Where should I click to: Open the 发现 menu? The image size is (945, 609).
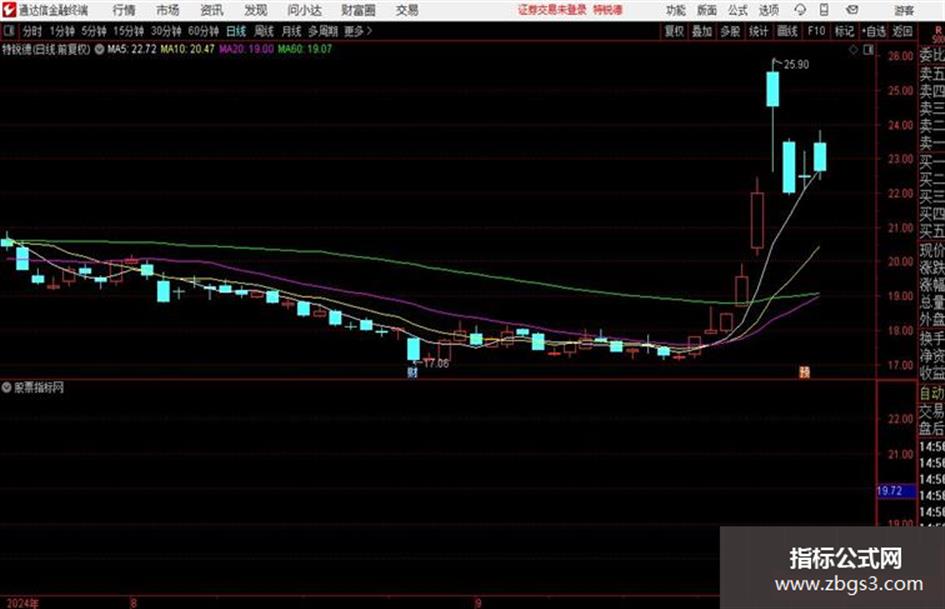point(256,10)
